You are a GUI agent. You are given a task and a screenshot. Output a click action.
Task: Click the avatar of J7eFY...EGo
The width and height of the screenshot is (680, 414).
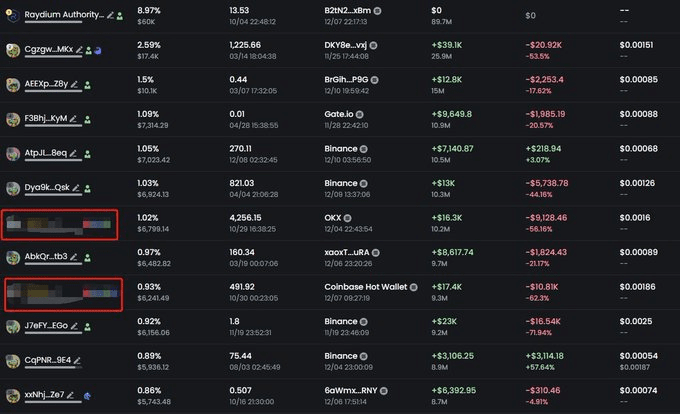point(13,327)
